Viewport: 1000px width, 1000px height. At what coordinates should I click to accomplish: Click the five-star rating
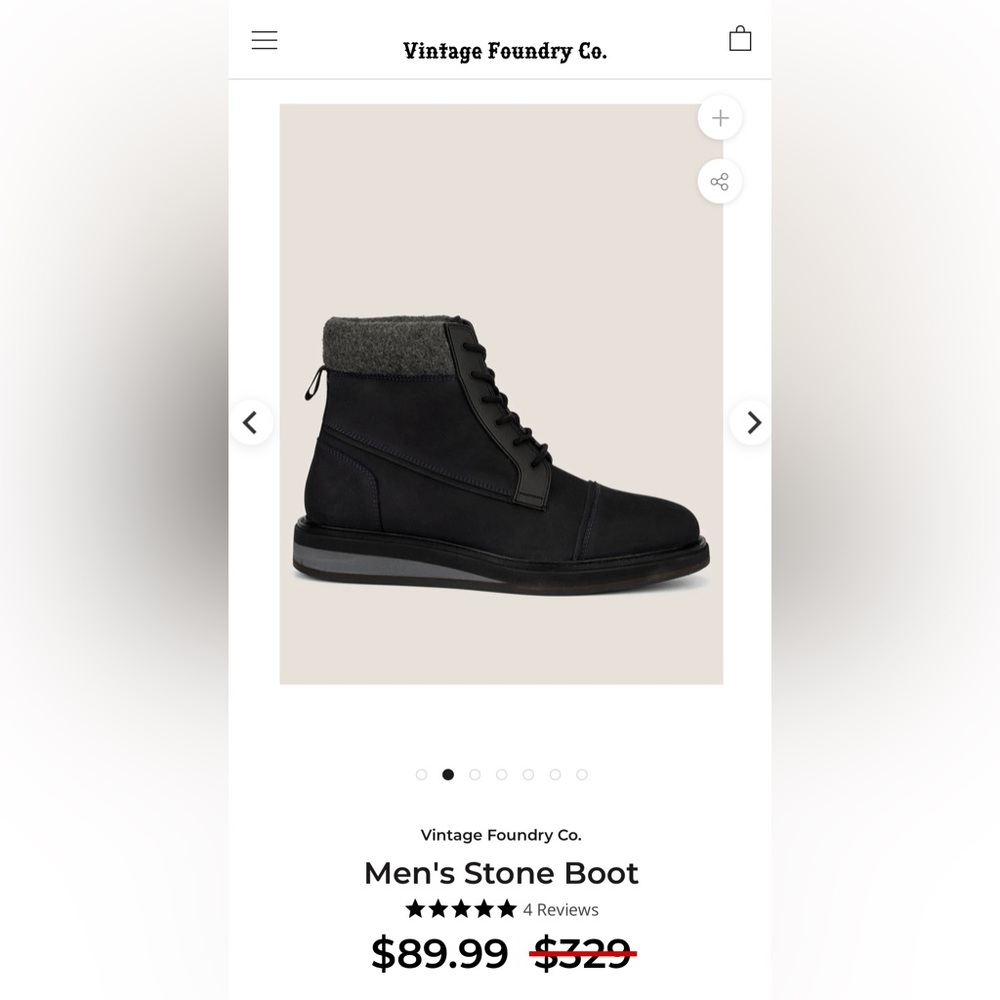(461, 909)
